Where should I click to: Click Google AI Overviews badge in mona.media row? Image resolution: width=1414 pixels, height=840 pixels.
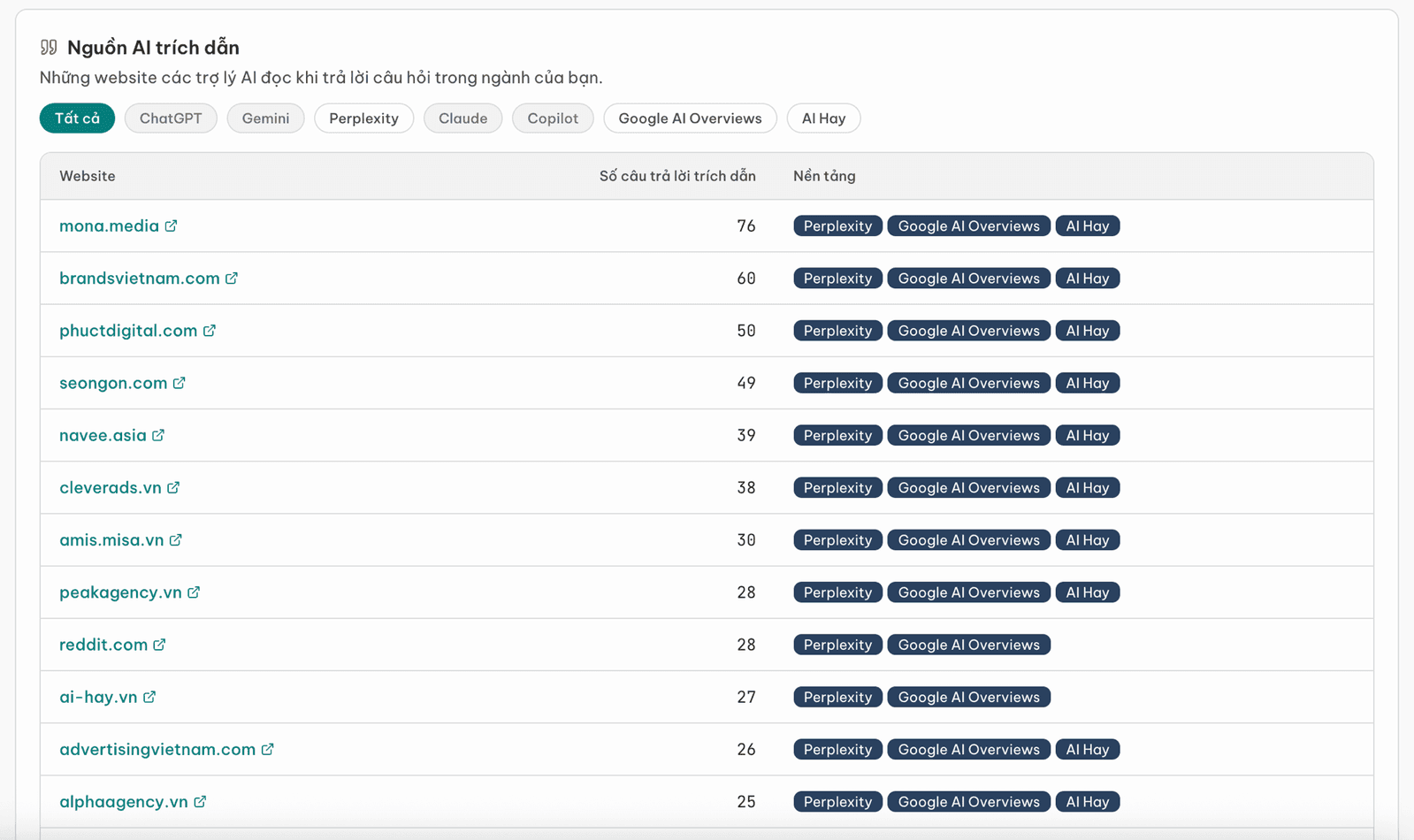coord(968,225)
